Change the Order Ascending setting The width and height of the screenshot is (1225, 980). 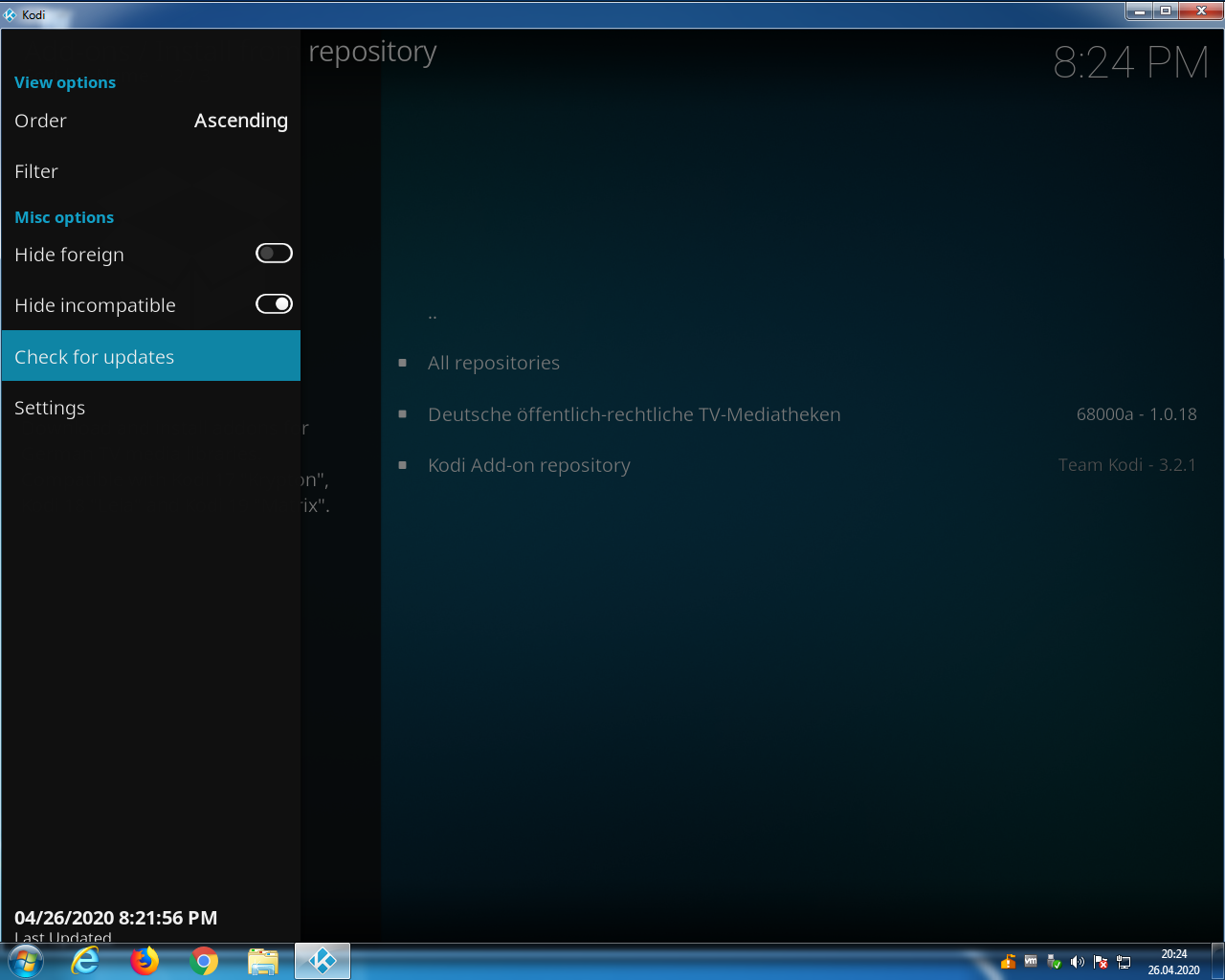pyautogui.click(x=150, y=121)
